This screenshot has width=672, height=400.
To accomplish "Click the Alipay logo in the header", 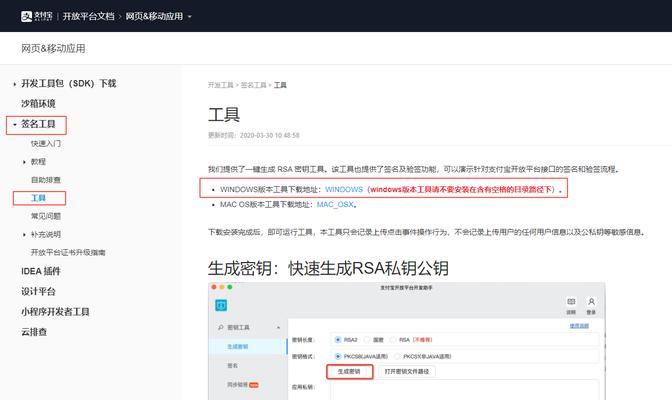I will pos(36,16).
